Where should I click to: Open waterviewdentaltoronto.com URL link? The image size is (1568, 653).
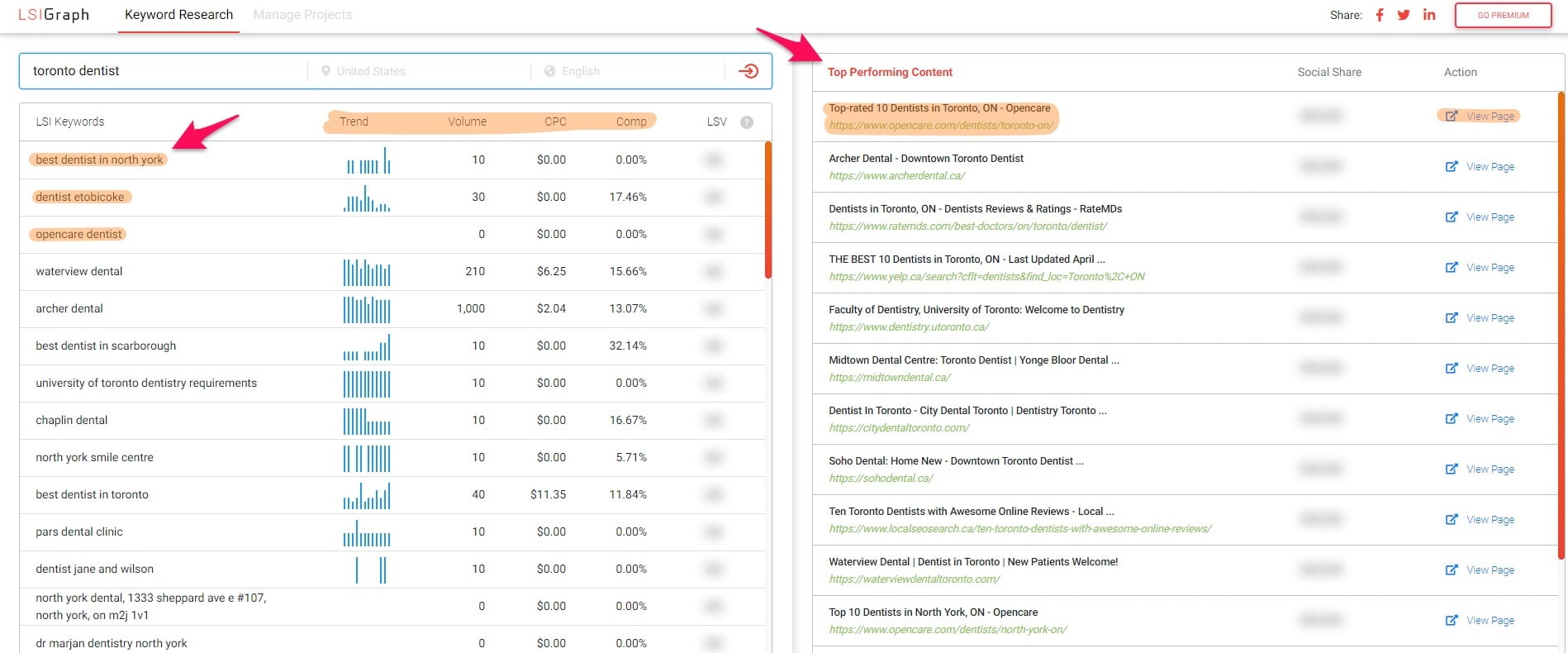914,579
